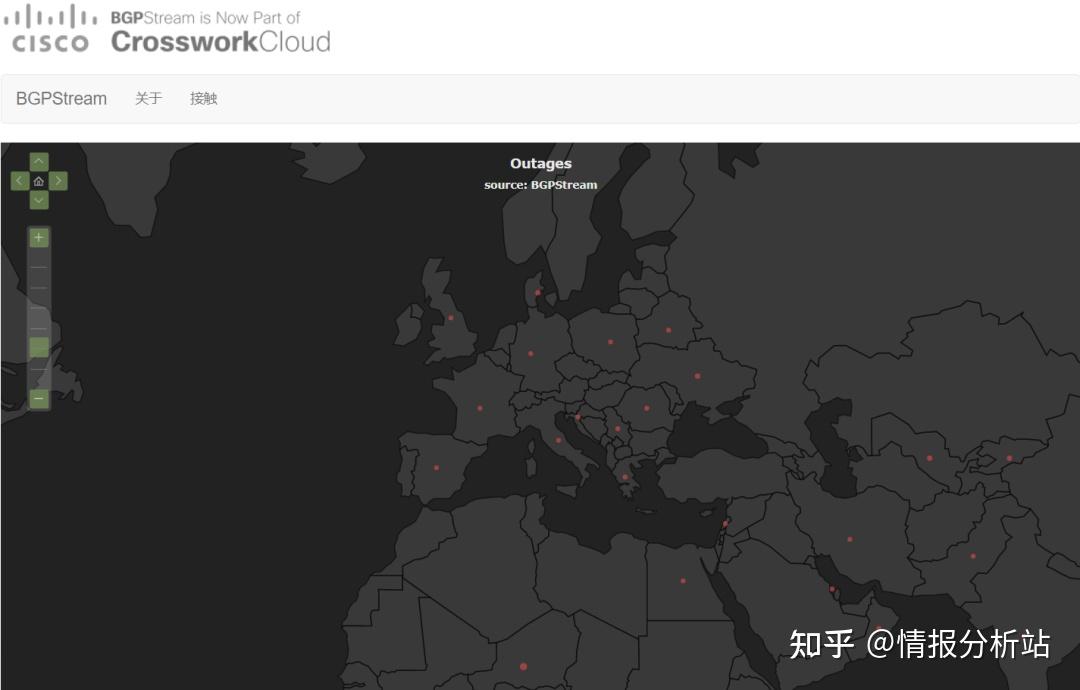Pan the map up with the arrow
Screen dimensions: 1080x690
pos(39,162)
